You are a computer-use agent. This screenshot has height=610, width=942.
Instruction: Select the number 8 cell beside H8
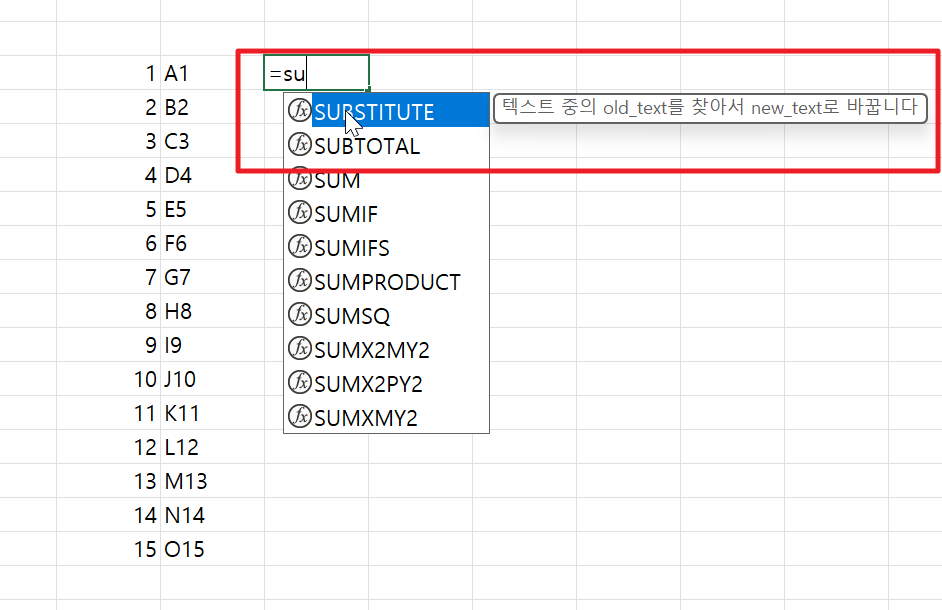point(109,311)
